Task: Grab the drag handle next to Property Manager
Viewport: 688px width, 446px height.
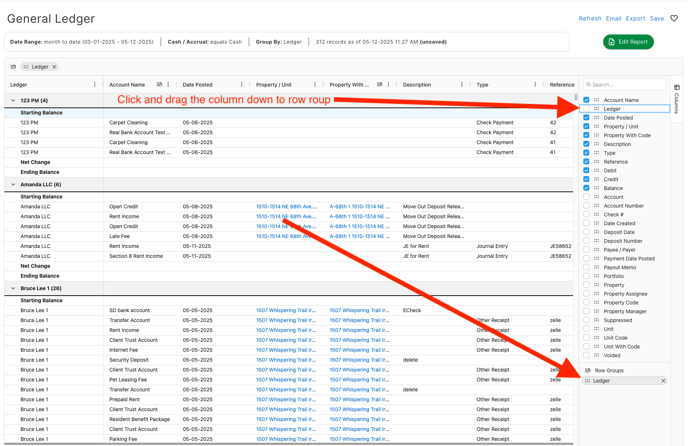Action: click(x=596, y=311)
